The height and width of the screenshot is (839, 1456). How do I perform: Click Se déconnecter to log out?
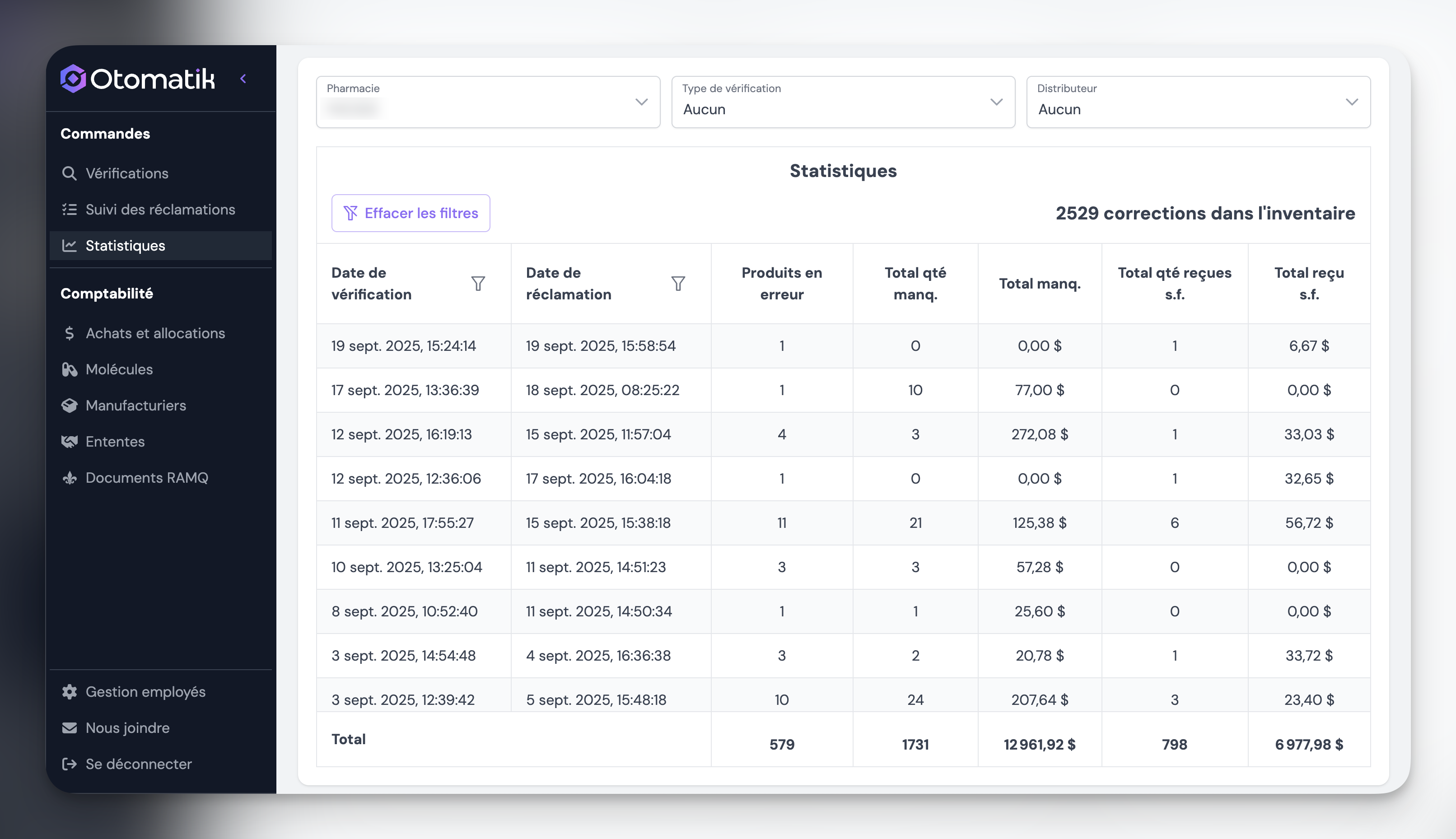click(138, 764)
